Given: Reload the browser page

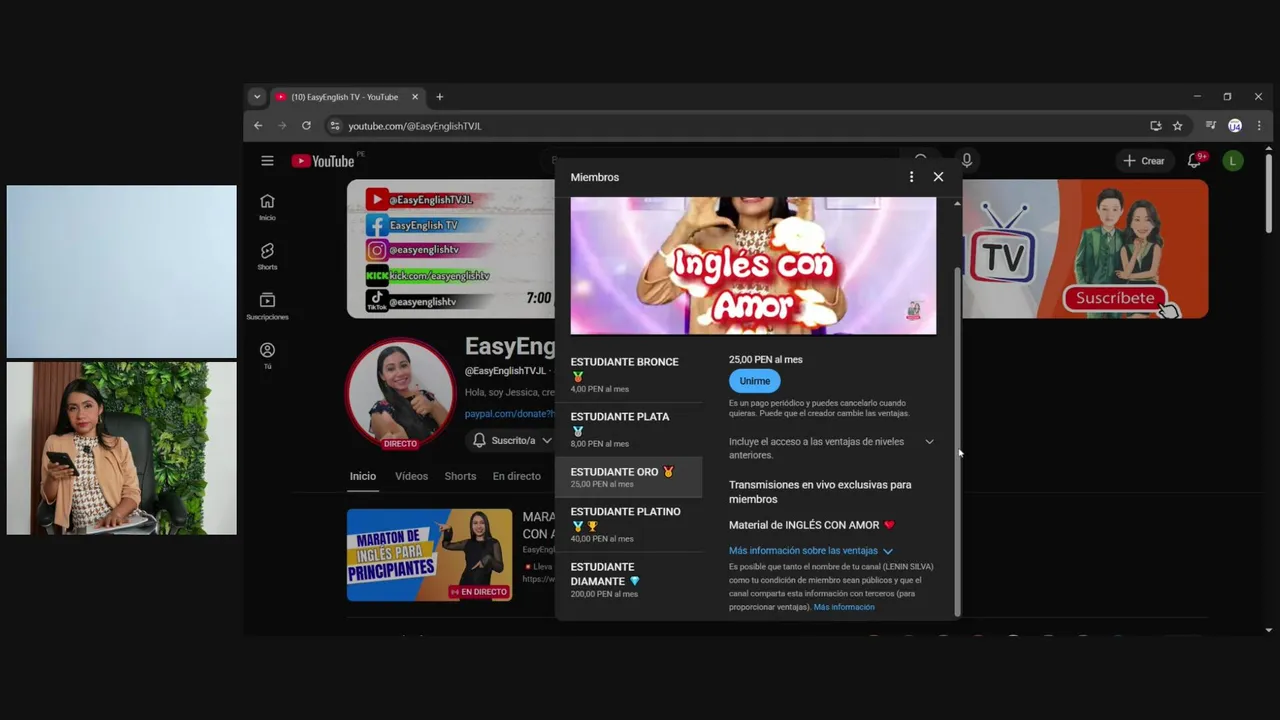Looking at the screenshot, I should coord(306,126).
